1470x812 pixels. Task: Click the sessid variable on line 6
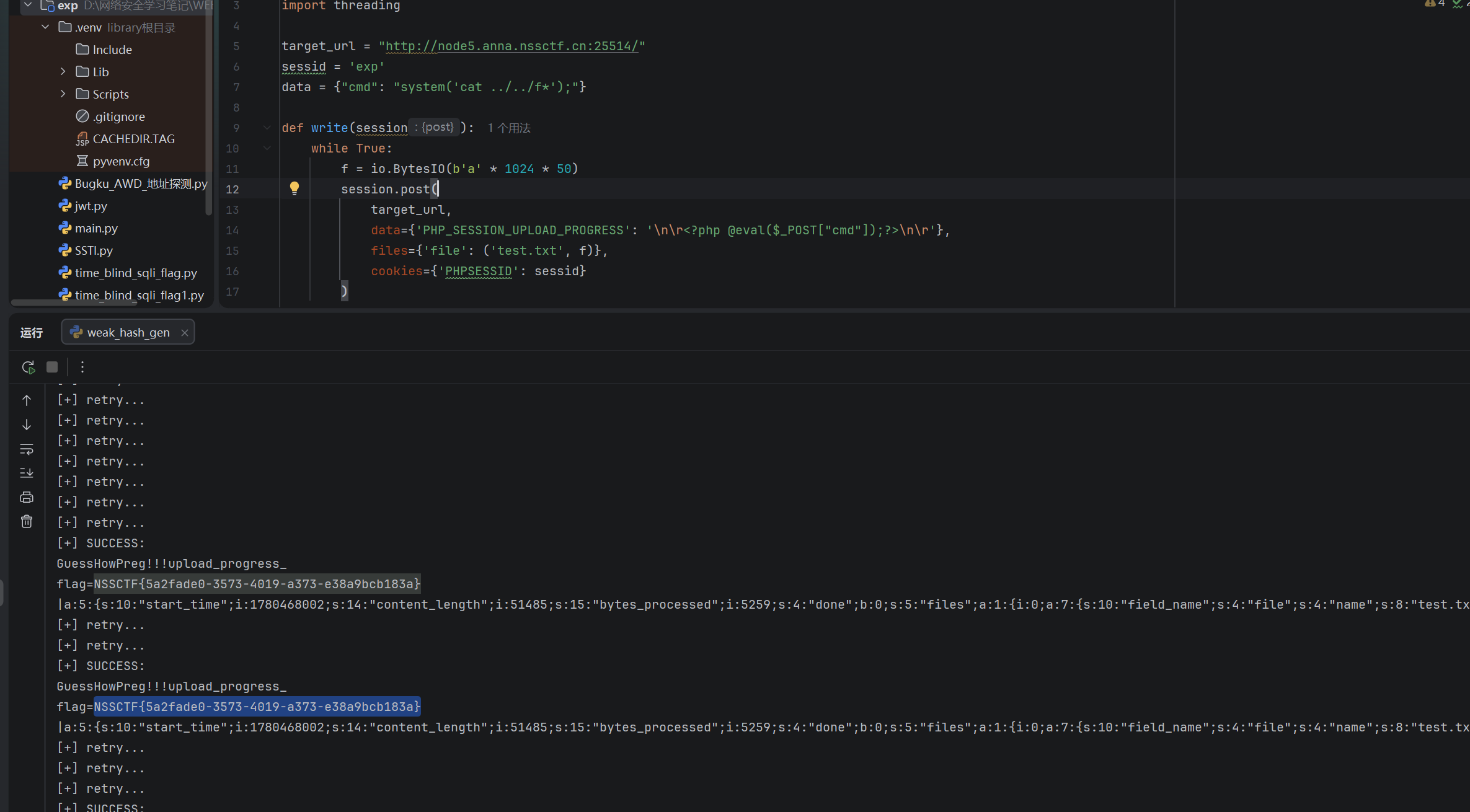(304, 66)
